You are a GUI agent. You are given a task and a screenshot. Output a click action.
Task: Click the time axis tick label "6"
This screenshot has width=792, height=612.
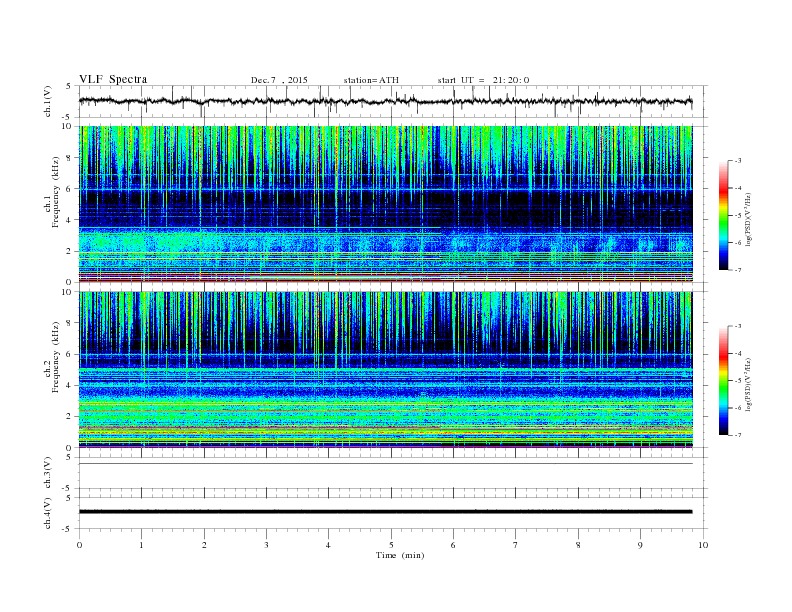[453, 545]
